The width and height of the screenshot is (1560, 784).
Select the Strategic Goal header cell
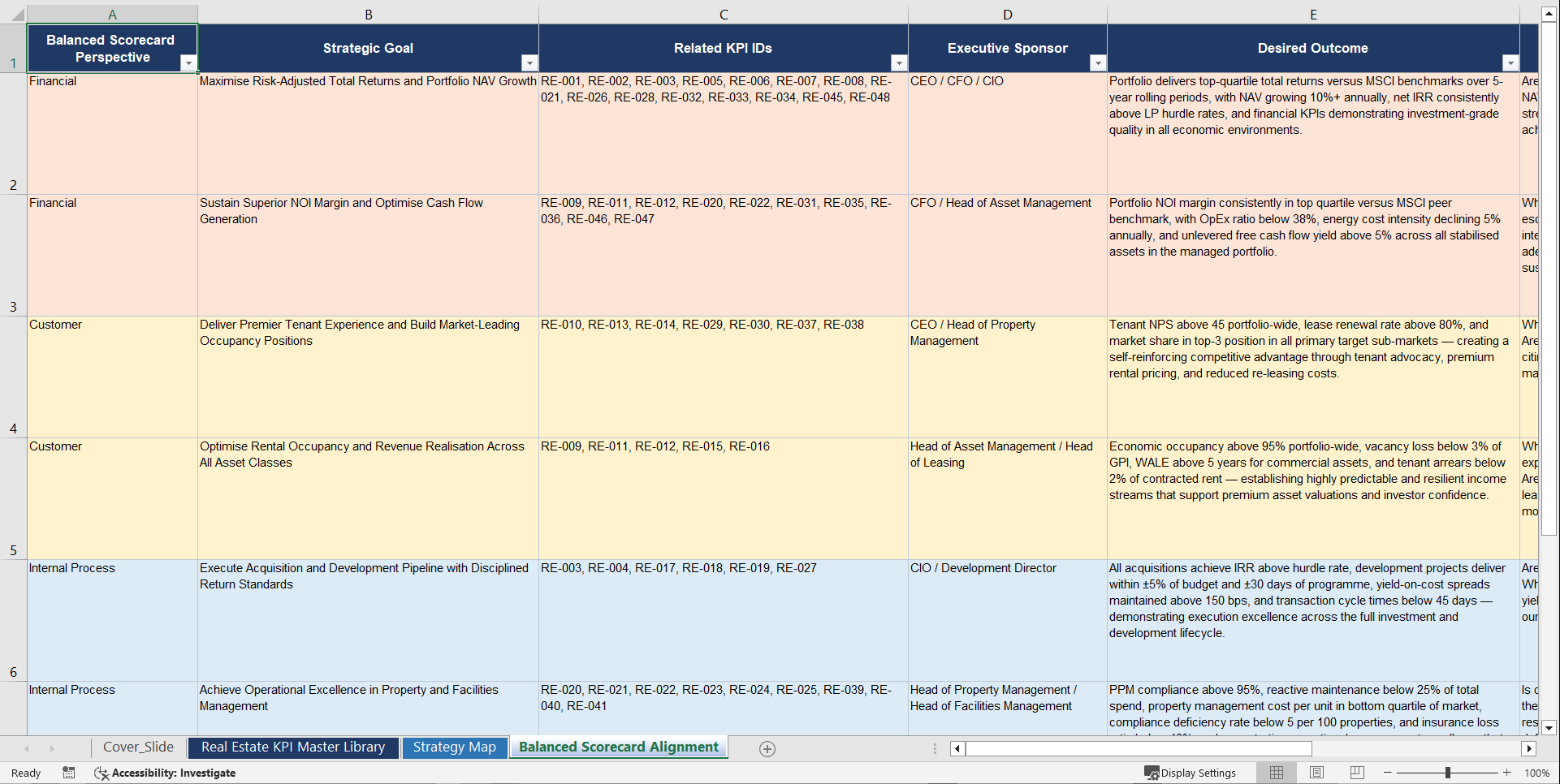pos(368,48)
